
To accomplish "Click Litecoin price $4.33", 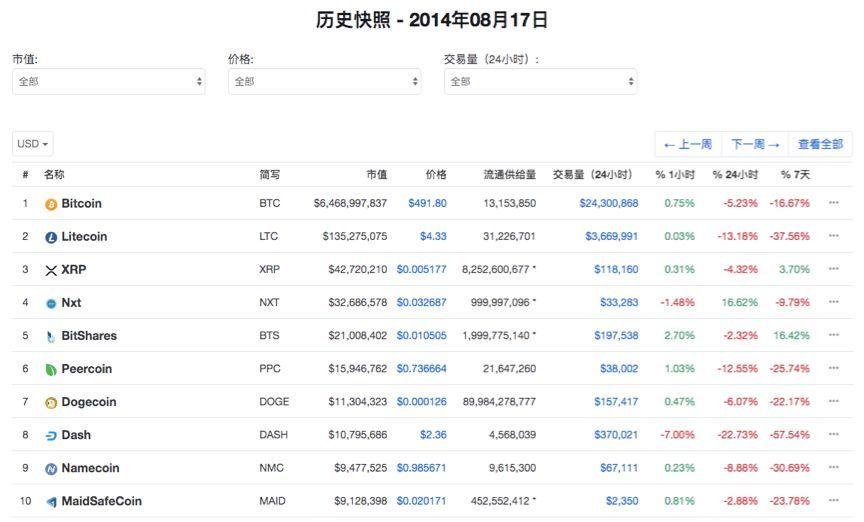I will (x=433, y=236).
